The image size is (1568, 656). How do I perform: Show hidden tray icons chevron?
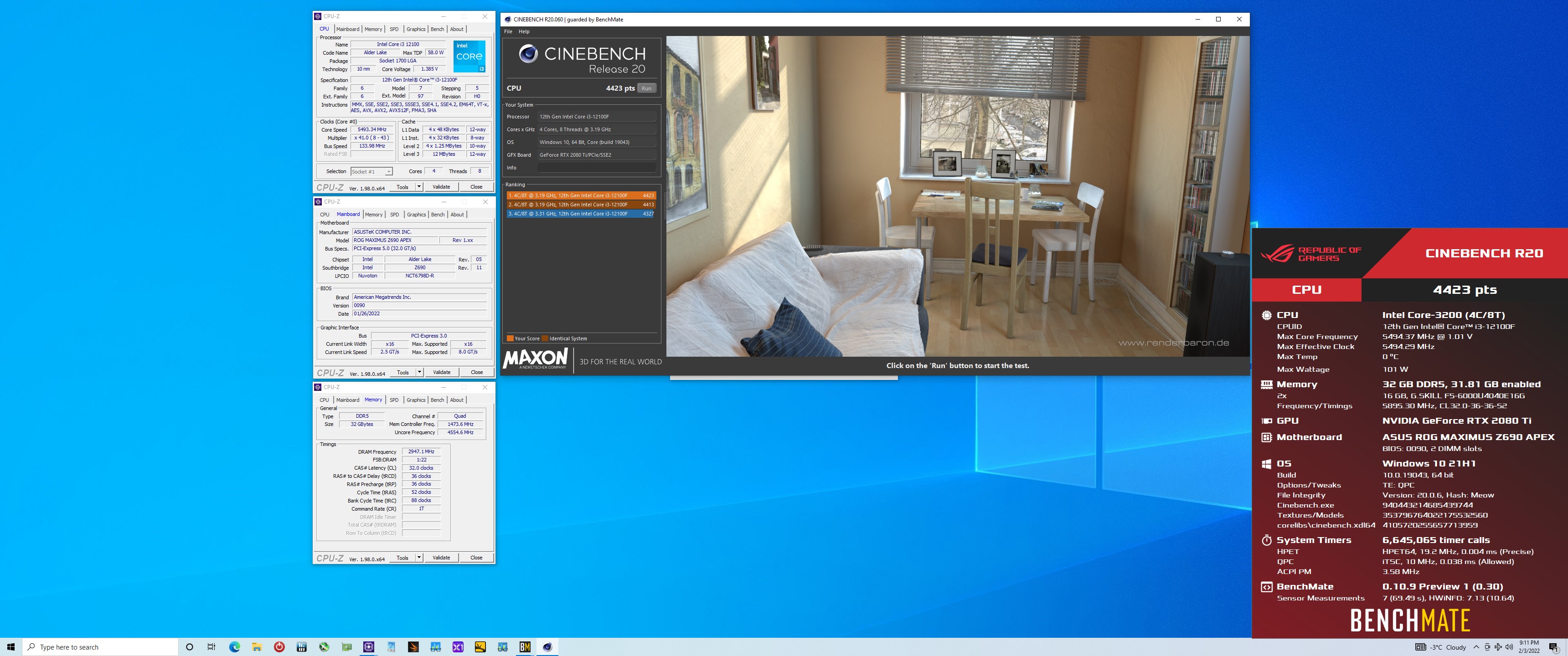tap(1476, 647)
